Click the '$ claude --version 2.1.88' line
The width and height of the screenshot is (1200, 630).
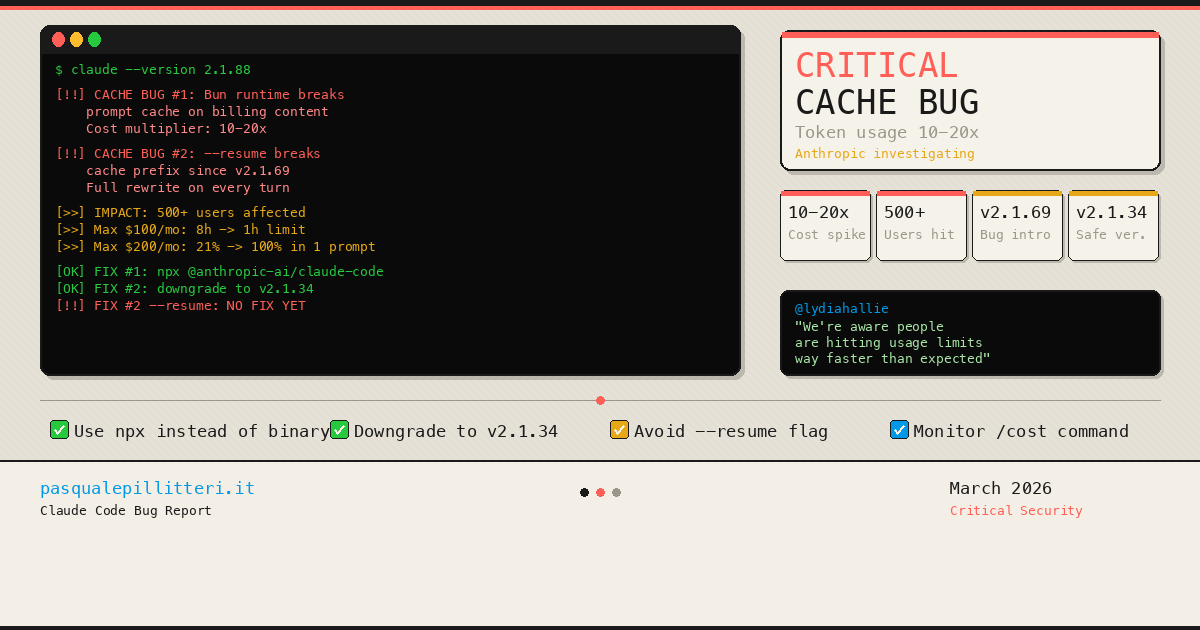[153, 70]
